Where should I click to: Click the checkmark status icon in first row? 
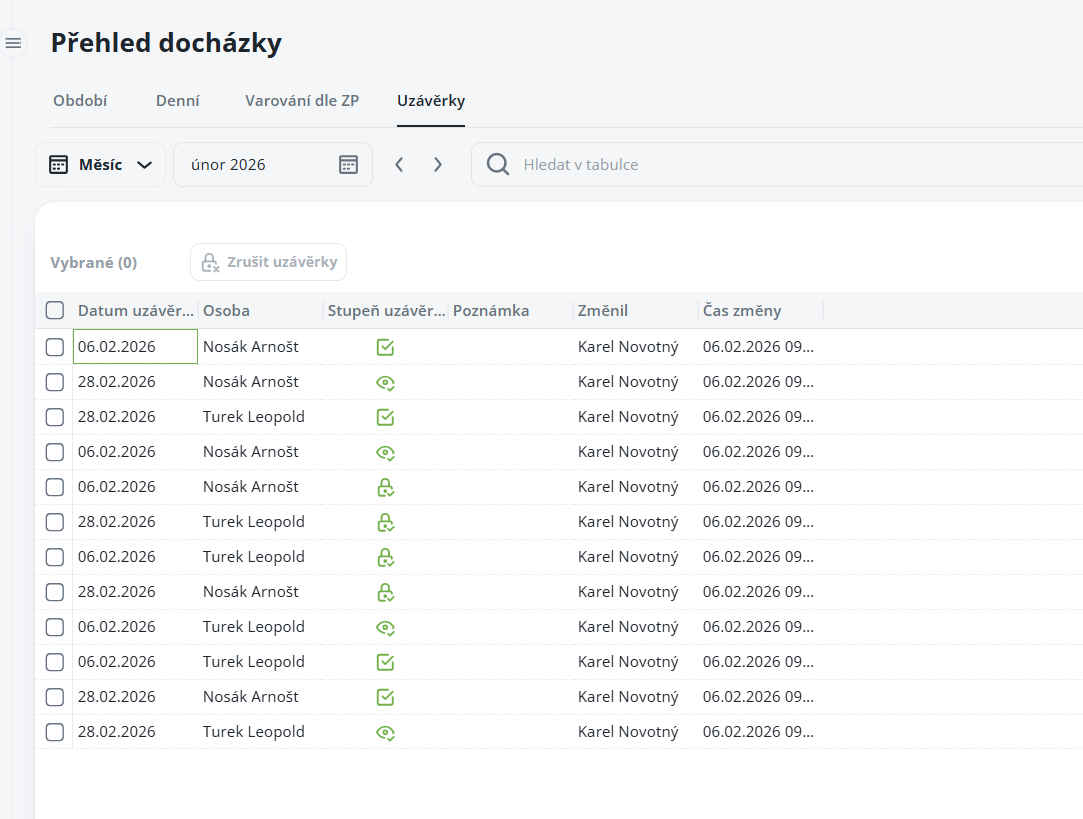(x=385, y=347)
